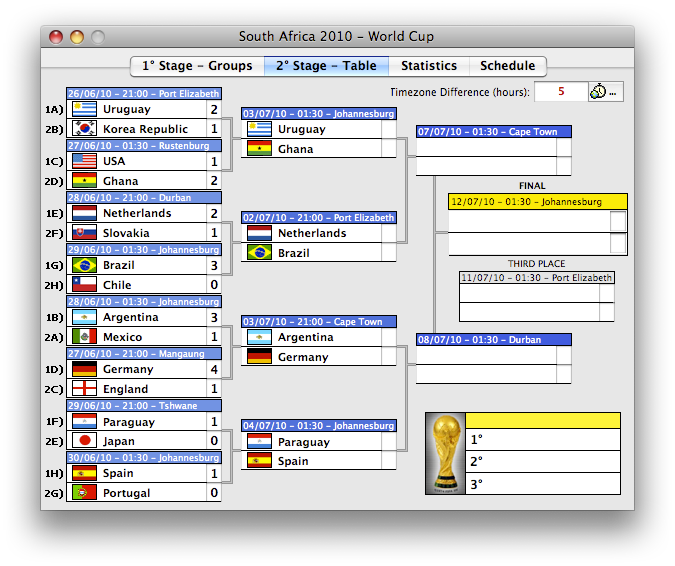Click the Chile flag icon
675x566 pixels.
(84, 285)
